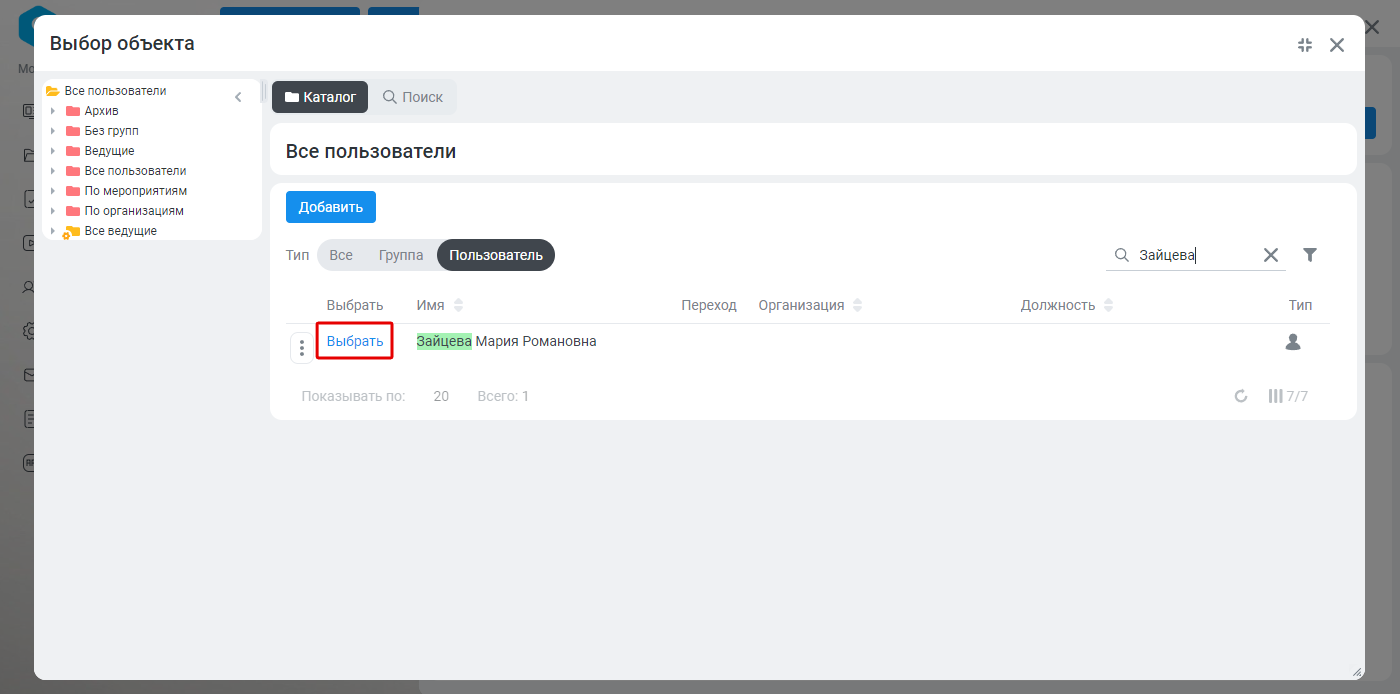Image resolution: width=1400 pixels, height=694 pixels.
Task: Select the Все type filter
Action: pos(341,255)
